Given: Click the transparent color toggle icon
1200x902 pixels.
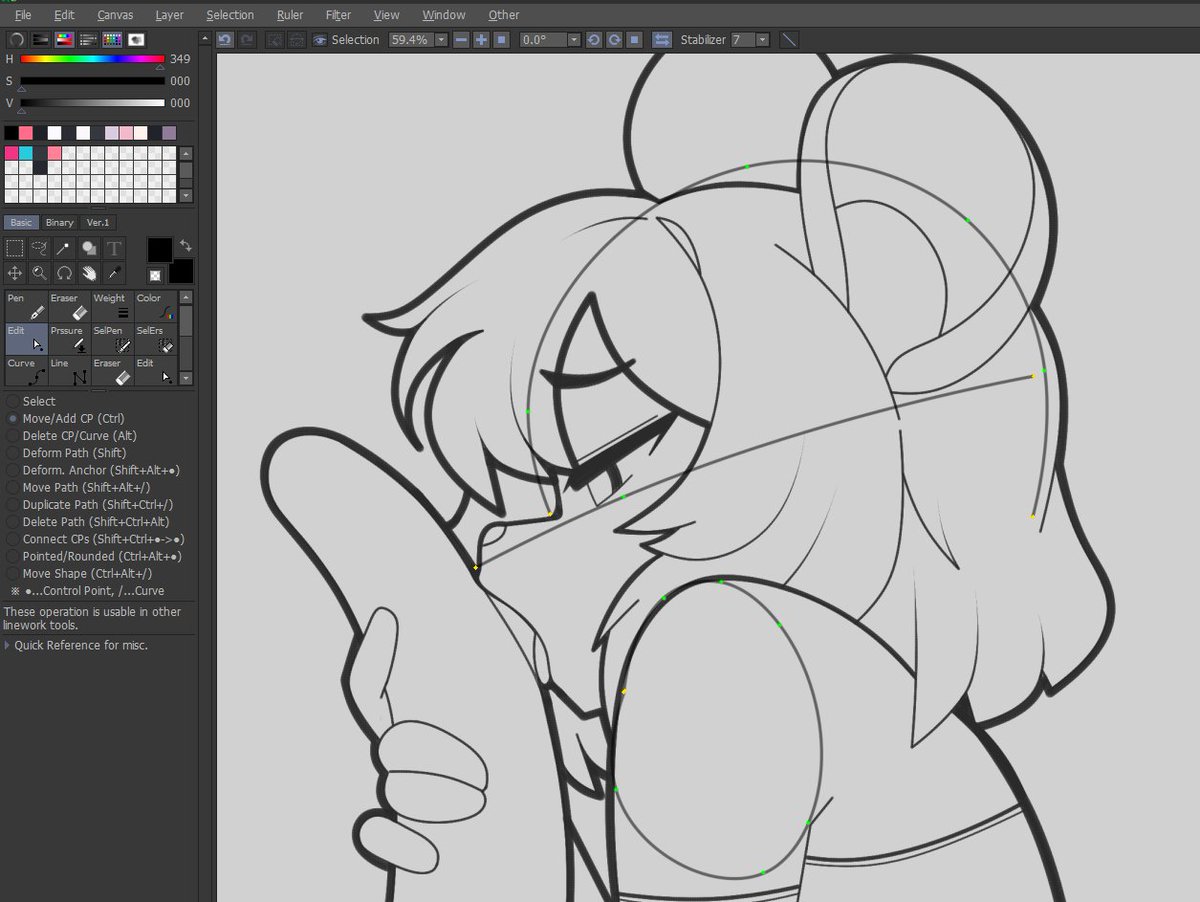Looking at the screenshot, I should point(155,275).
